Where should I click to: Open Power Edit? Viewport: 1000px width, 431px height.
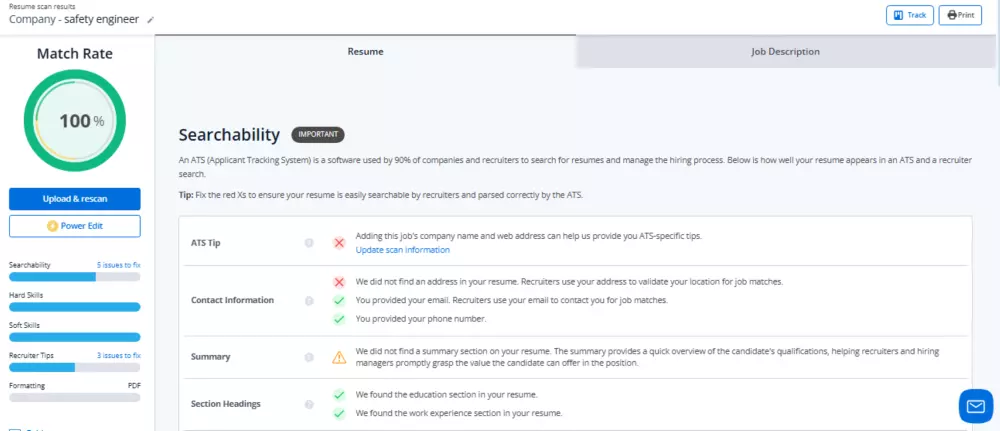(75, 226)
